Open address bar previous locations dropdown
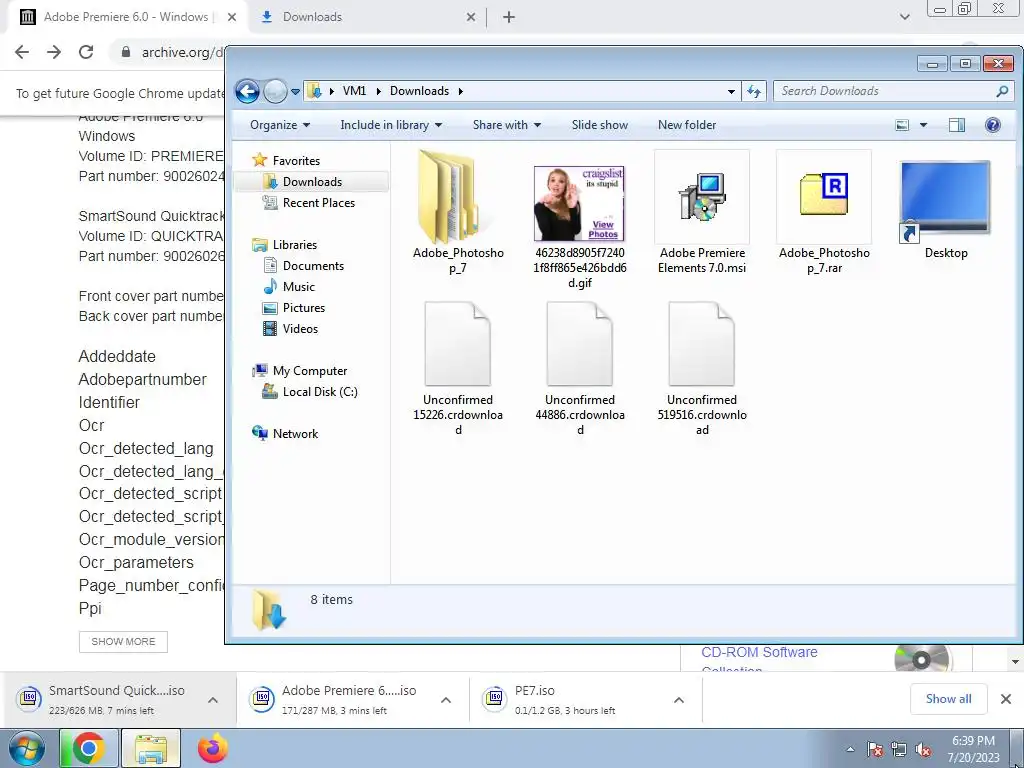Viewport: 1024px width, 768px height. point(731,92)
